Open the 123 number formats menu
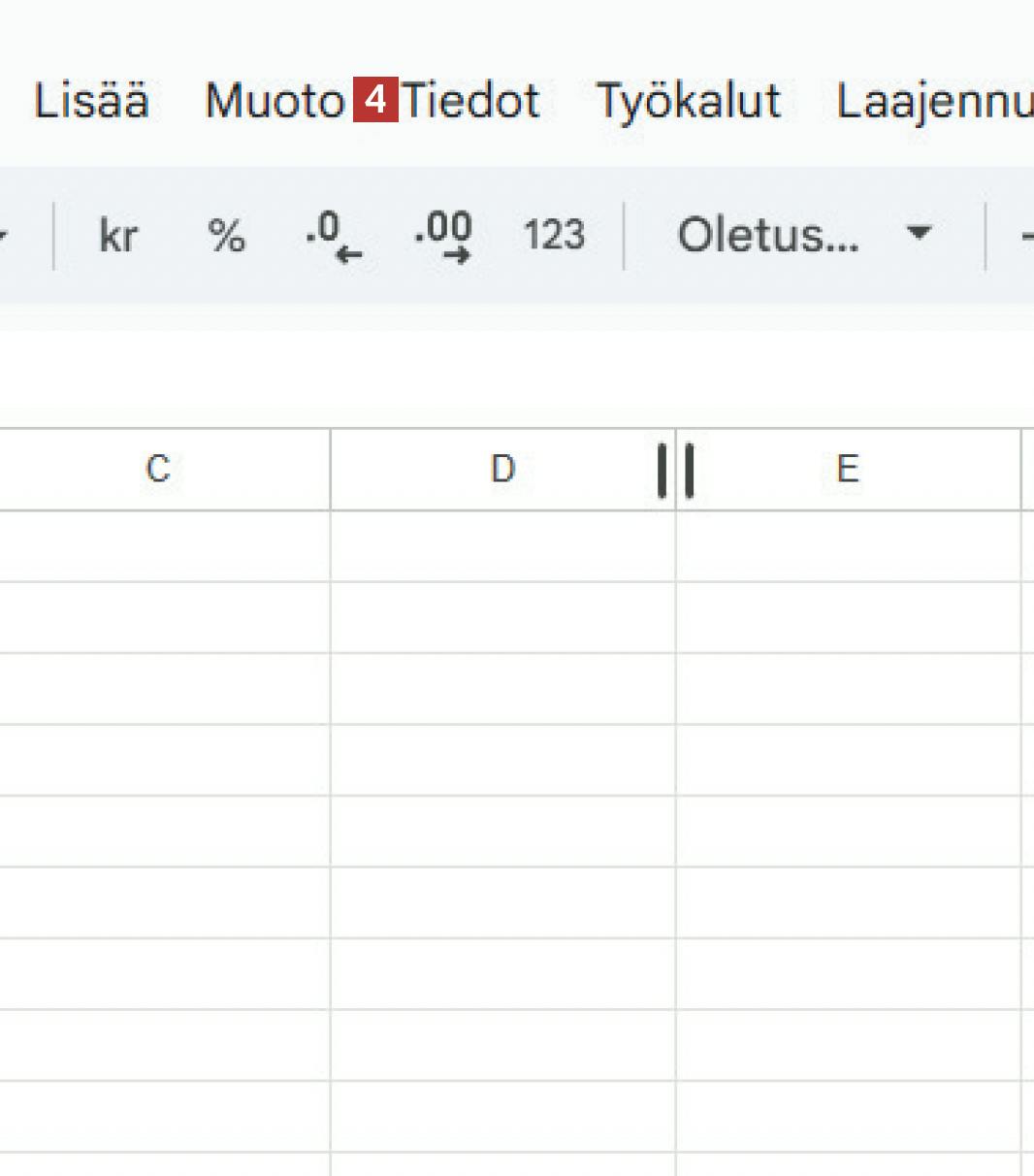1034x1176 pixels. click(554, 236)
